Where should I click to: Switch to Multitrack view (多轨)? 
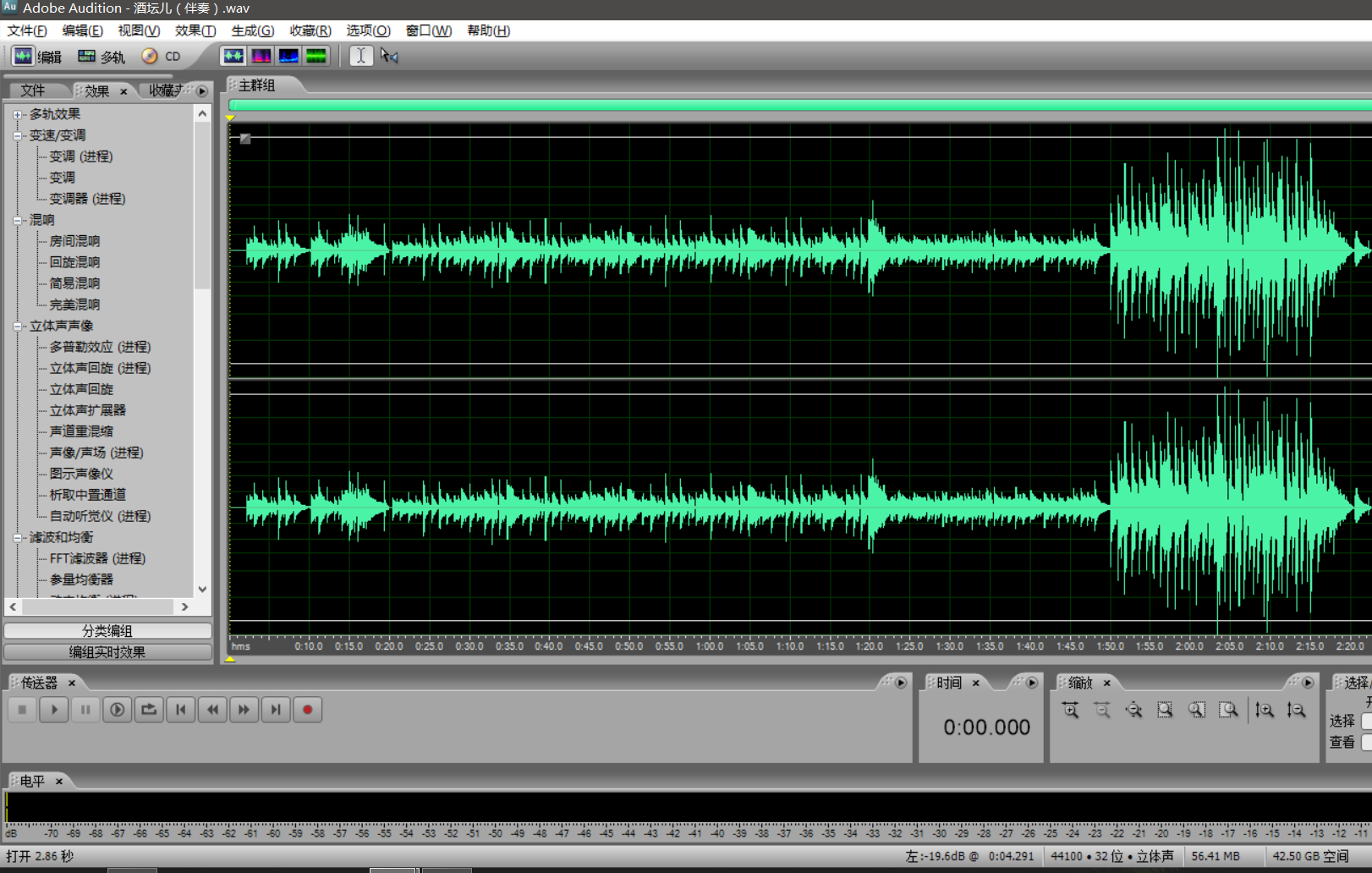(x=101, y=57)
